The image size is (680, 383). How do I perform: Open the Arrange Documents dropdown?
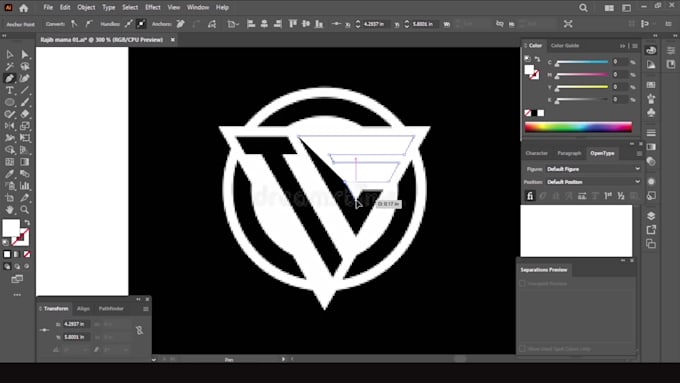point(609,8)
